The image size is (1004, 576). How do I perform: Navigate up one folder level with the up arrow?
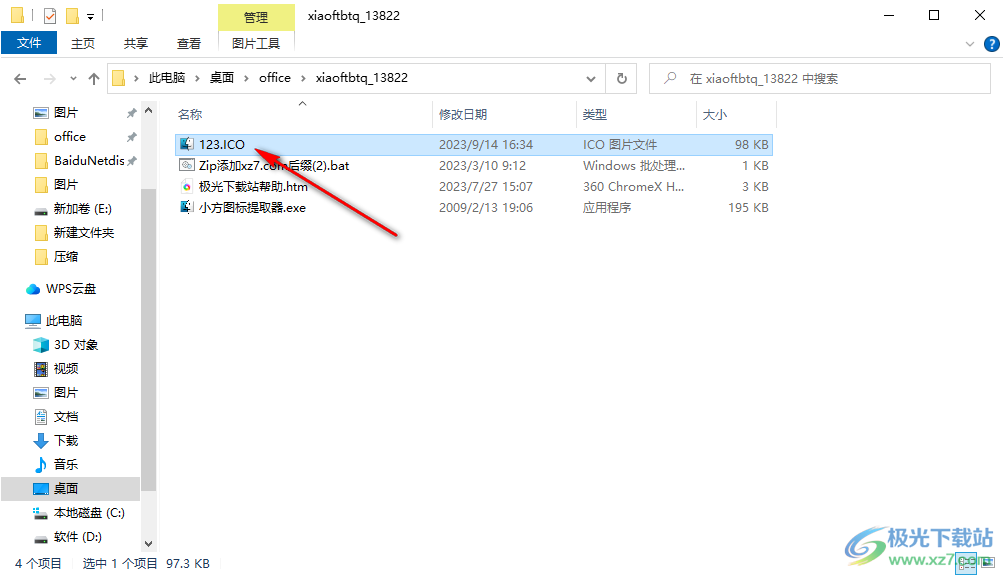coord(94,77)
